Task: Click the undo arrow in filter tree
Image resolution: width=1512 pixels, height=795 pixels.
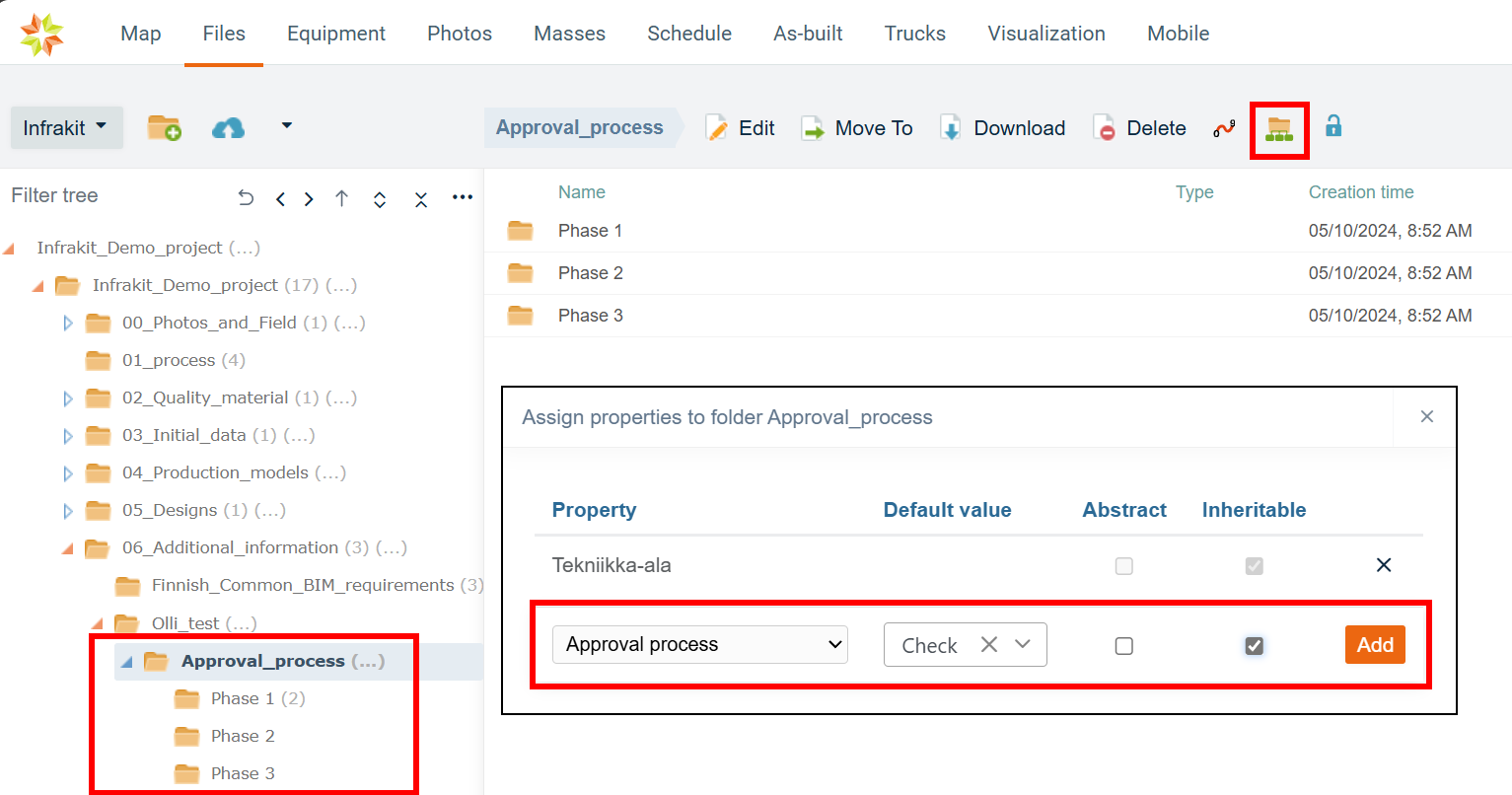Action: (247, 198)
